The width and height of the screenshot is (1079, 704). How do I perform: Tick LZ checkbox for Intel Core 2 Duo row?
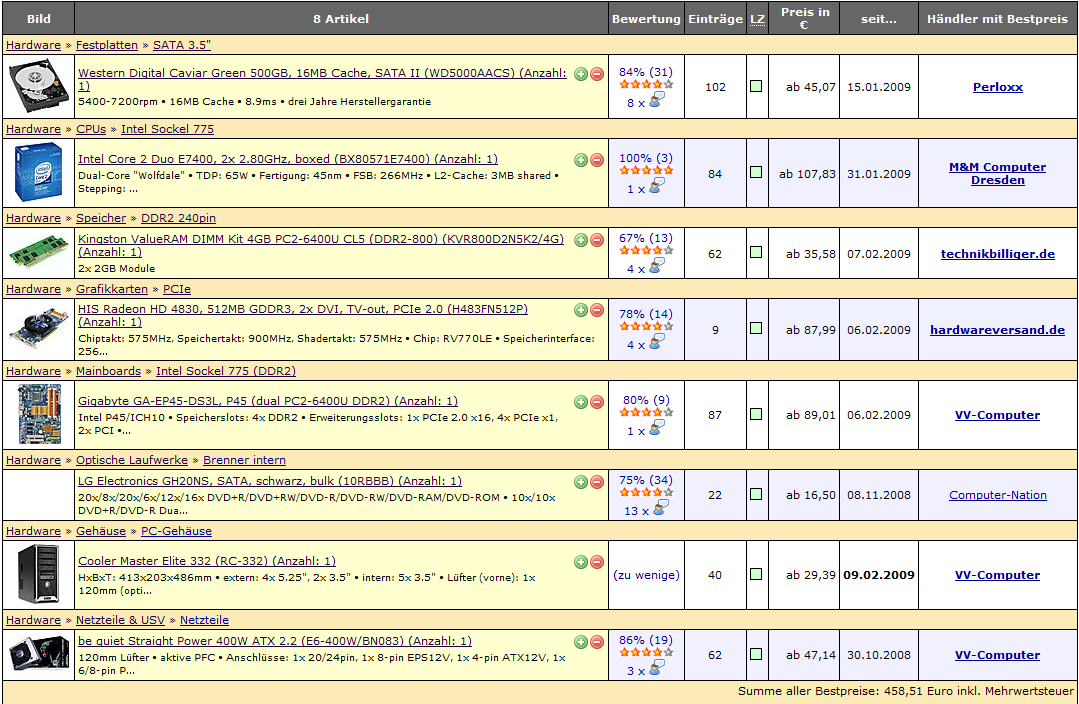[x=756, y=172]
